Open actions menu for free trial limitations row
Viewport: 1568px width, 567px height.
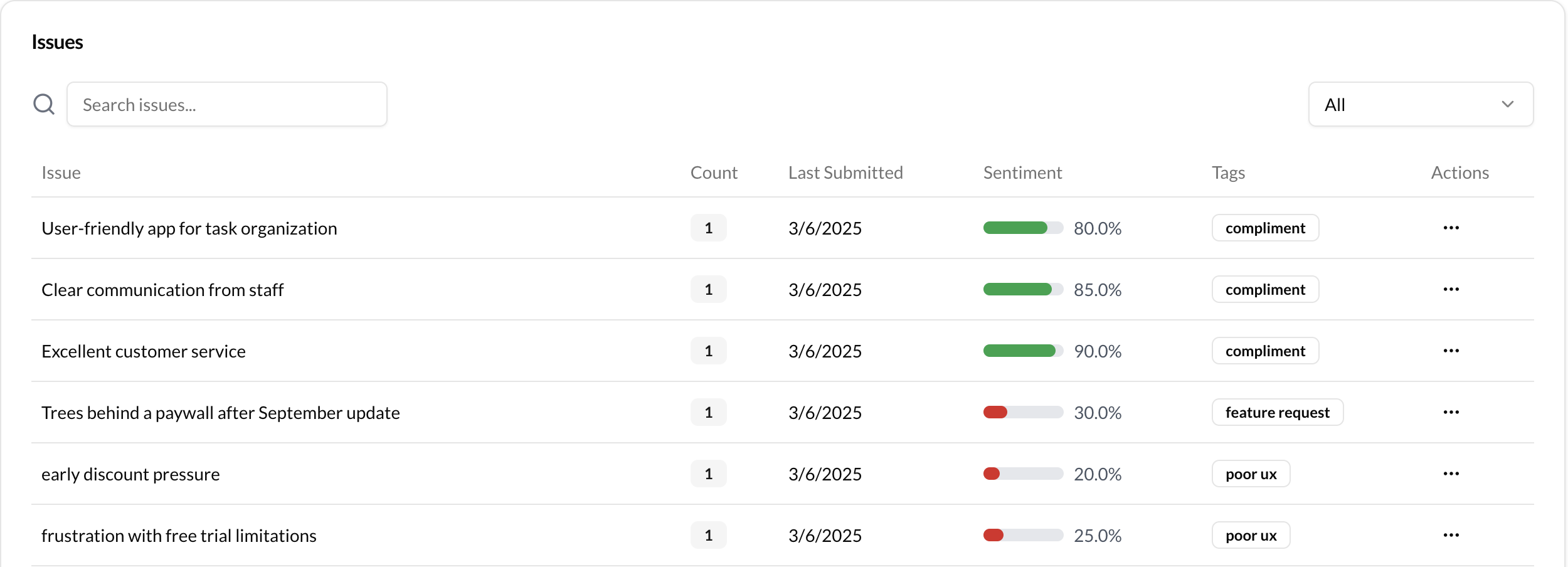tap(1451, 535)
